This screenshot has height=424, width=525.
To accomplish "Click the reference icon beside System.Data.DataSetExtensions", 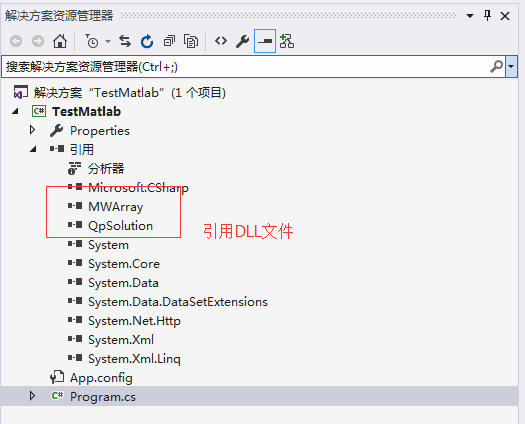I will 75,301.
